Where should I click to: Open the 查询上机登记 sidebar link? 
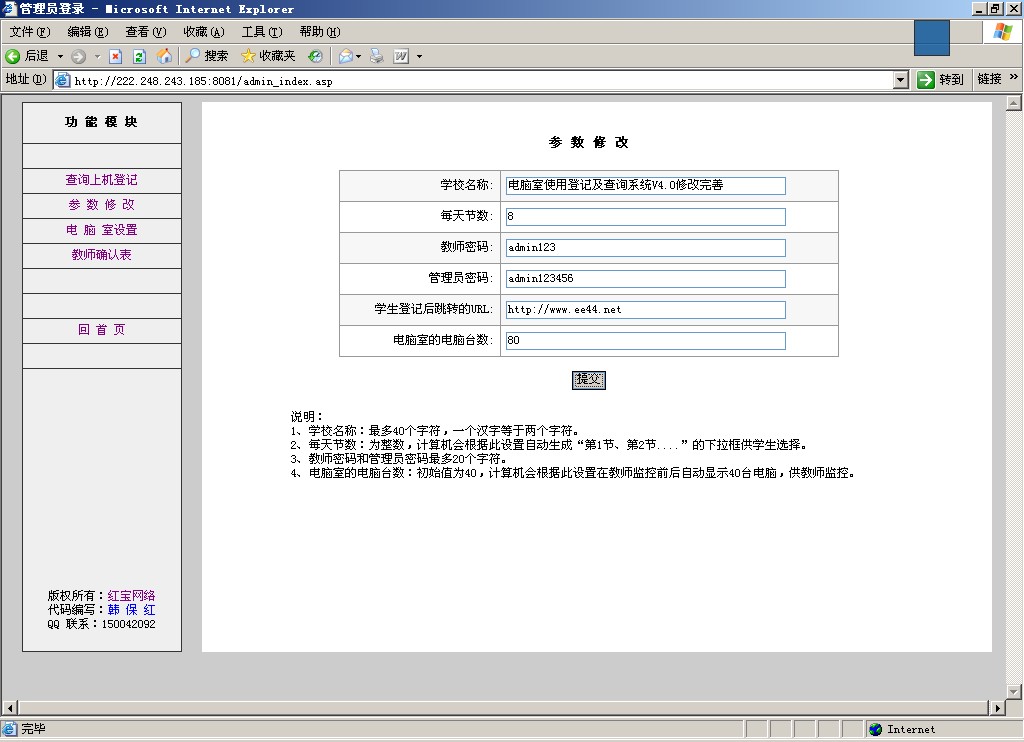click(101, 180)
